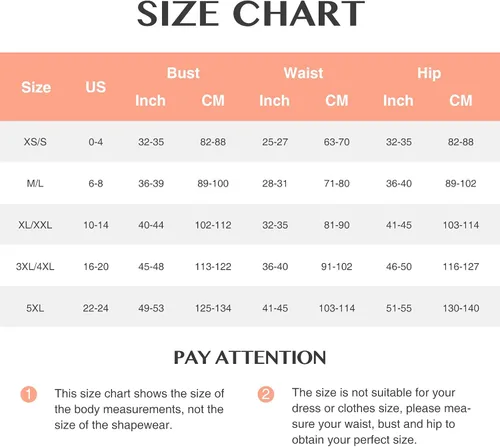Click the 5XL hip value 130-140
Image resolution: width=500 pixels, height=447 pixels.
(461, 308)
